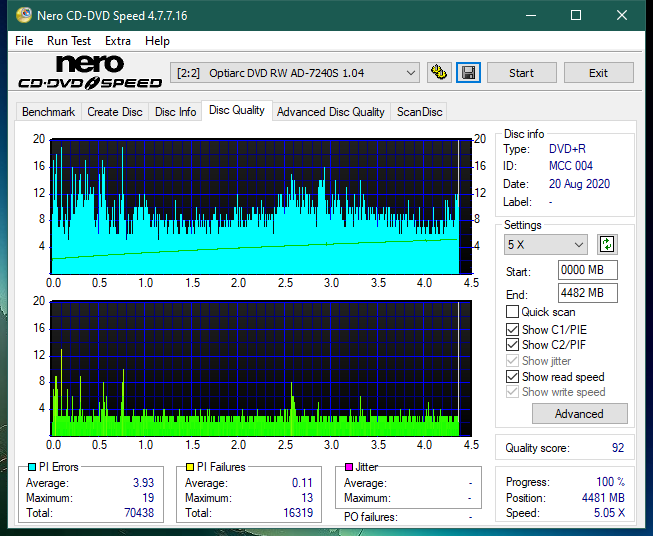
Task: Click the Position value 4481 MB
Action: tap(603, 498)
